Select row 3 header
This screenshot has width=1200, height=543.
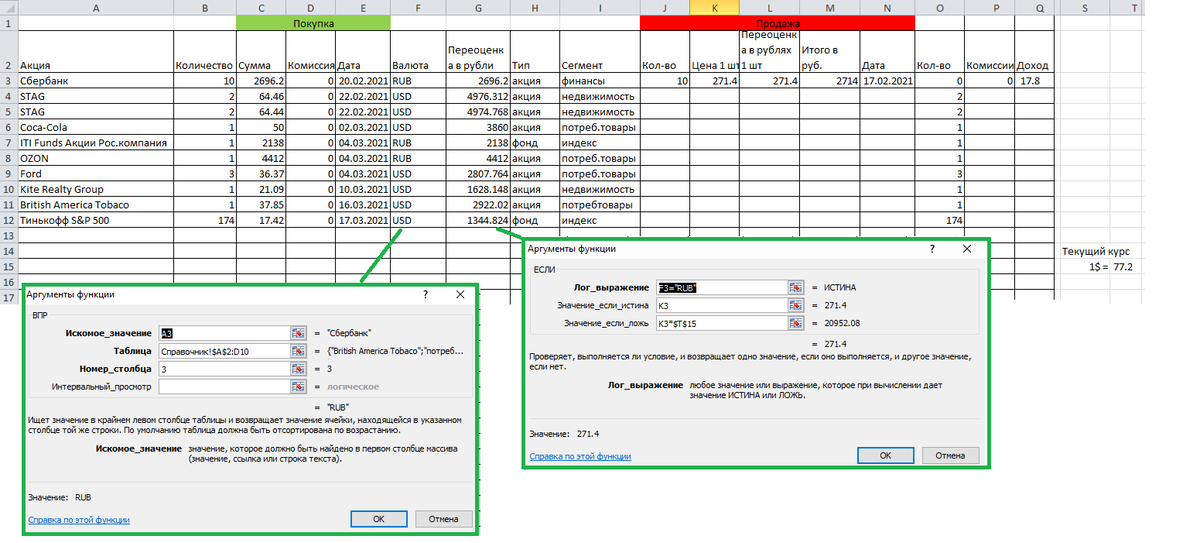tap(8, 80)
